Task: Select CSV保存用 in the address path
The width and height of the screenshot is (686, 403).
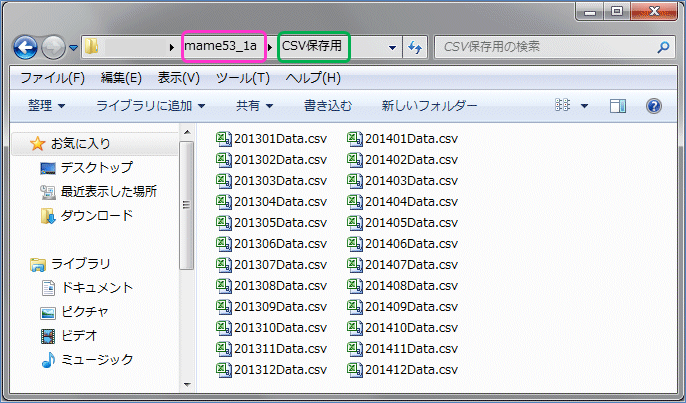Action: 312,46
